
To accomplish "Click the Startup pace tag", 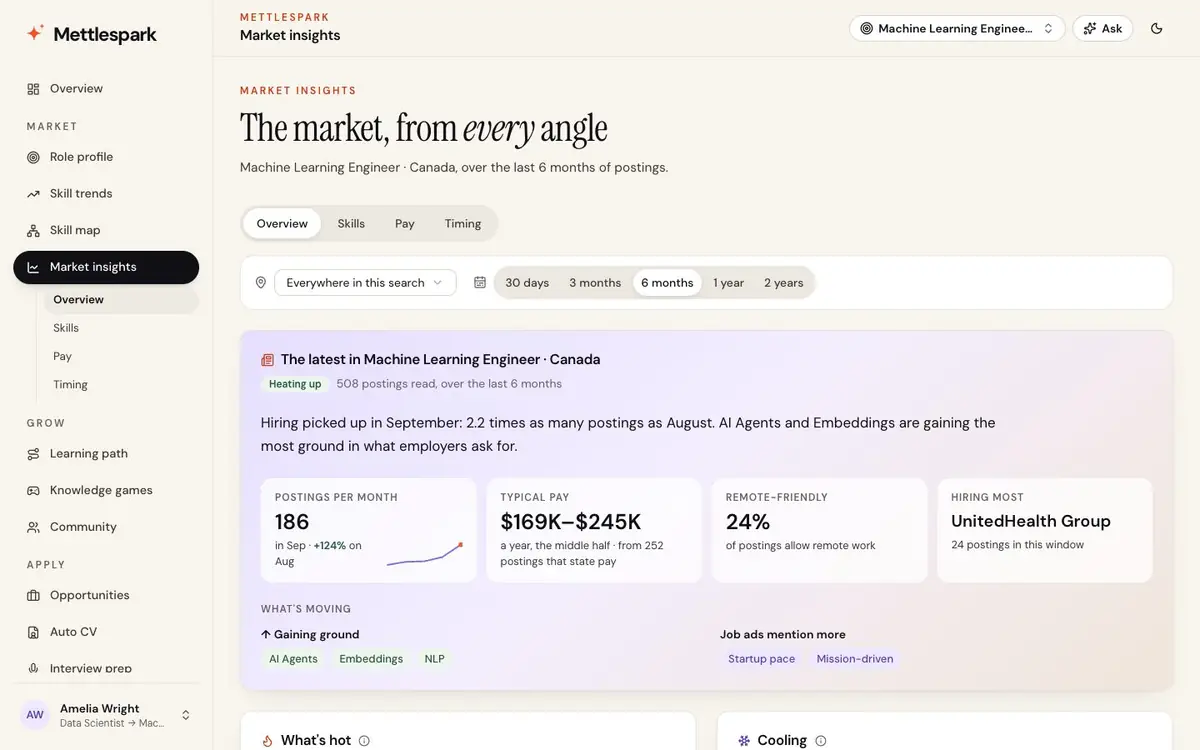I will [x=762, y=659].
